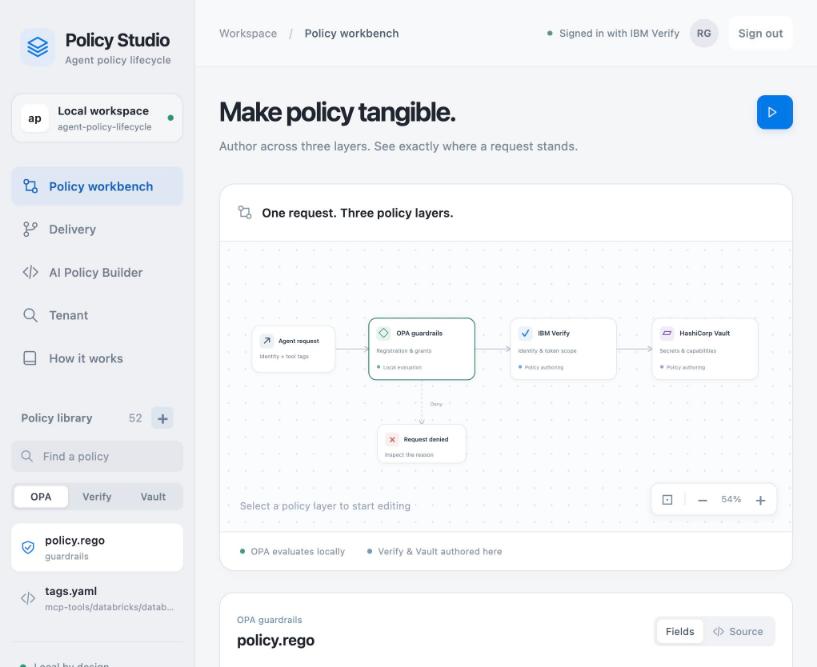This screenshot has height=667, width=817.
Task: Click the Tenant magnifier icon
Action: pos(30,315)
